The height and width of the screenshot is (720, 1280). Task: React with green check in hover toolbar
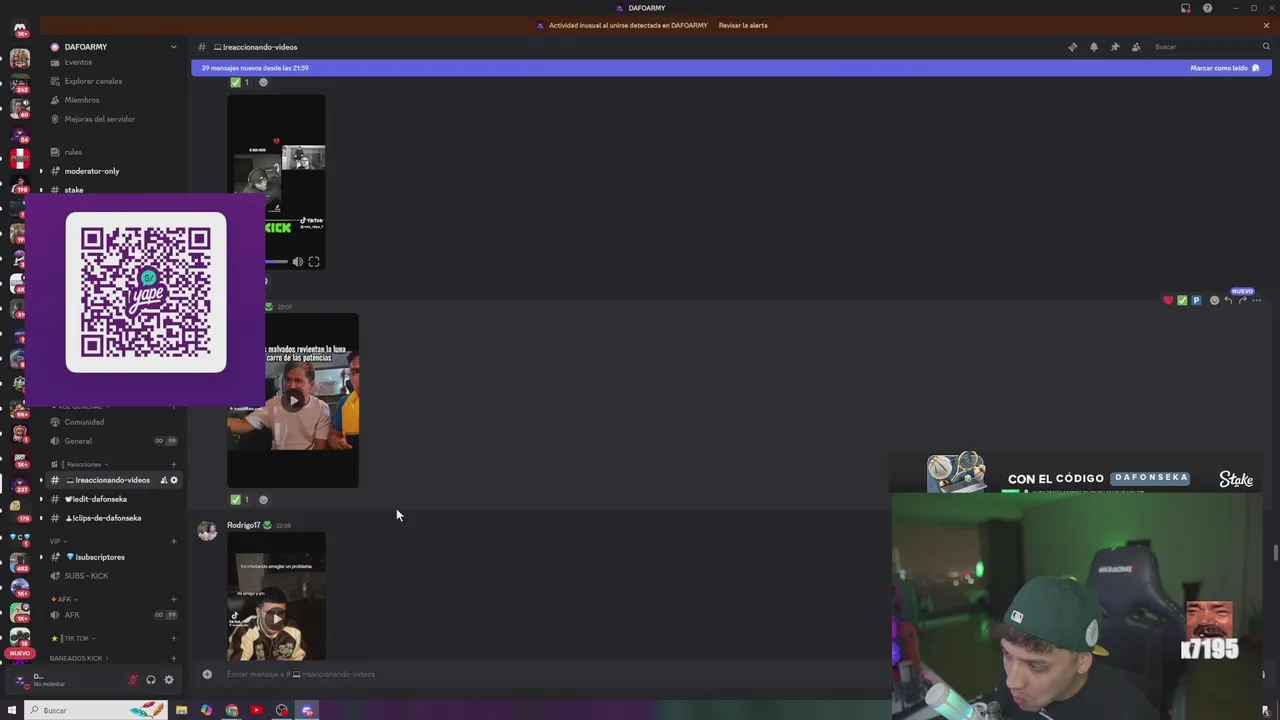(1182, 300)
